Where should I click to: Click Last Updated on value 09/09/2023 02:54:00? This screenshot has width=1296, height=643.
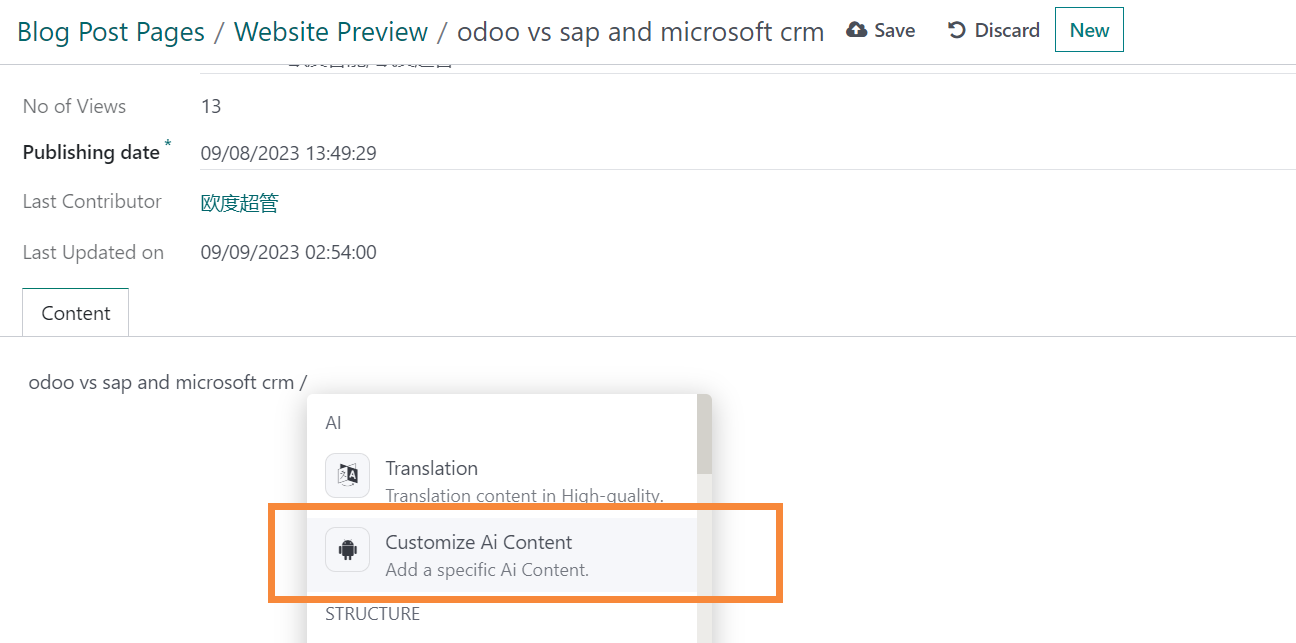pyautogui.click(x=289, y=252)
